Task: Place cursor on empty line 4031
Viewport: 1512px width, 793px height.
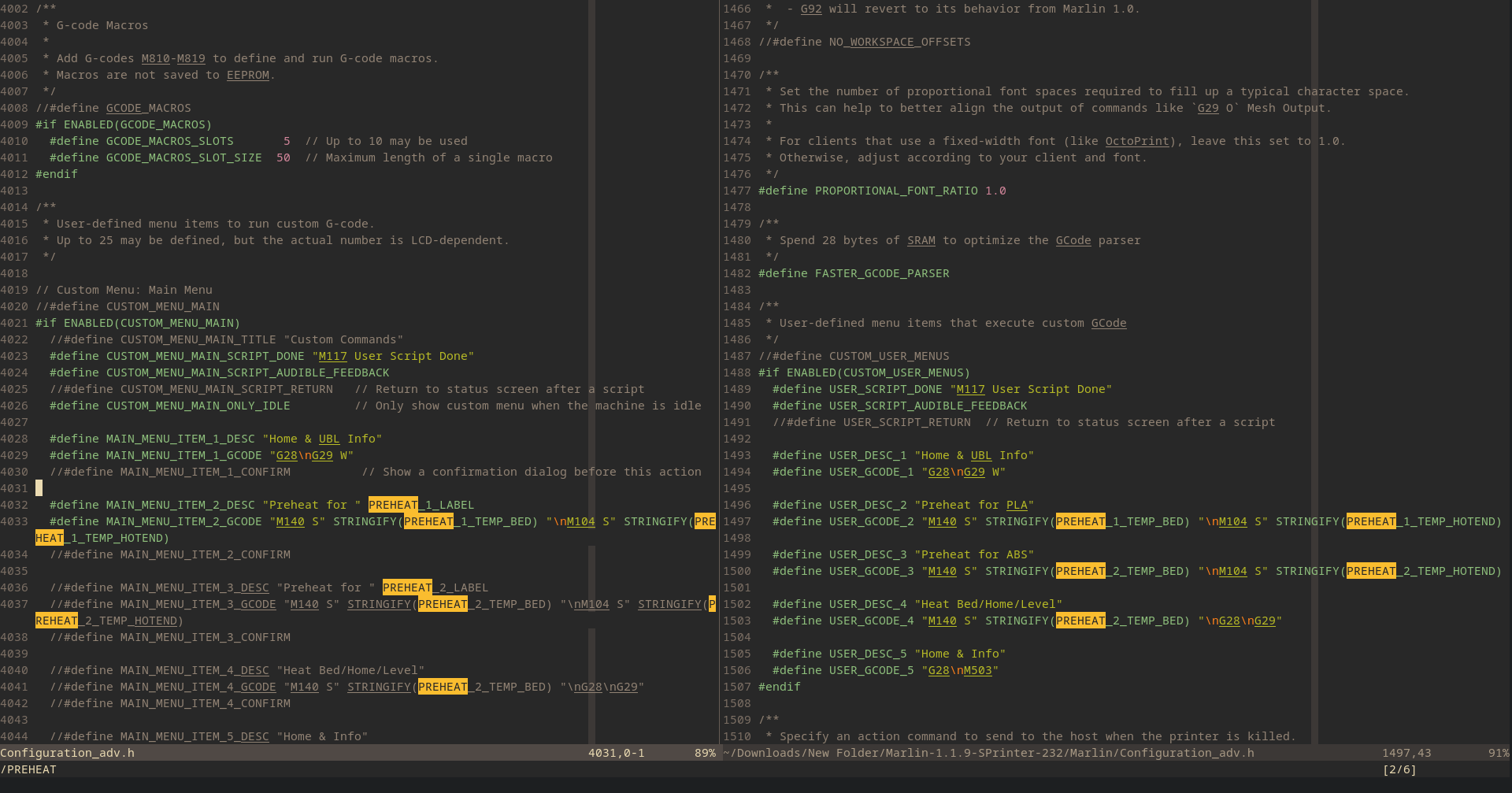Action: [x=39, y=488]
